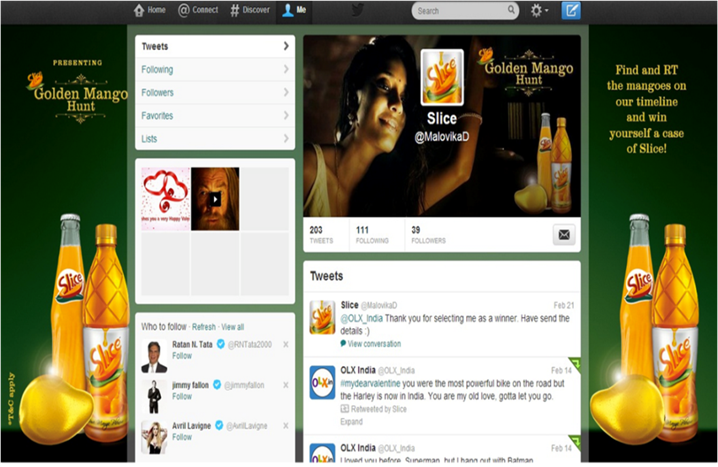Refresh Who to follow suggestions
The width and height of the screenshot is (718, 467).
(x=204, y=327)
